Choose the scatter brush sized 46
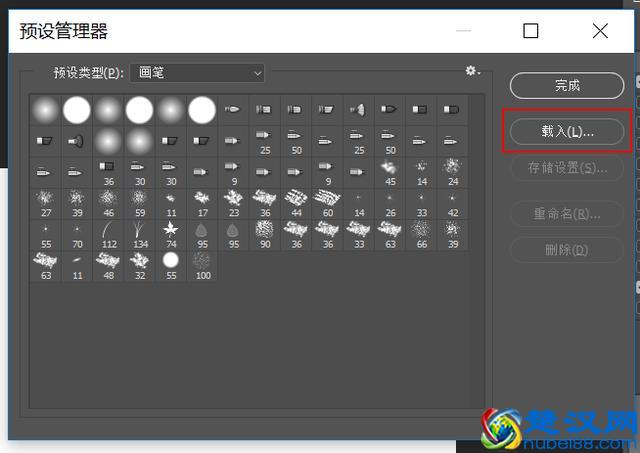The image size is (640, 453). [x=109, y=203]
